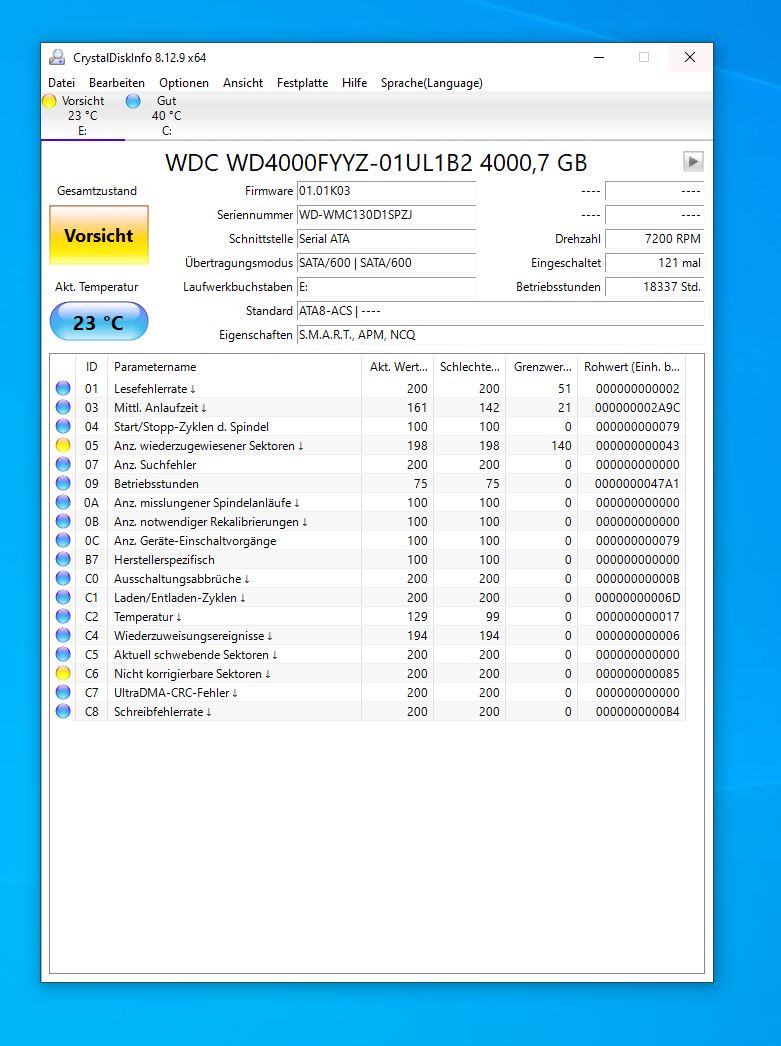
Task: Click the ID column header
Action: (91, 367)
